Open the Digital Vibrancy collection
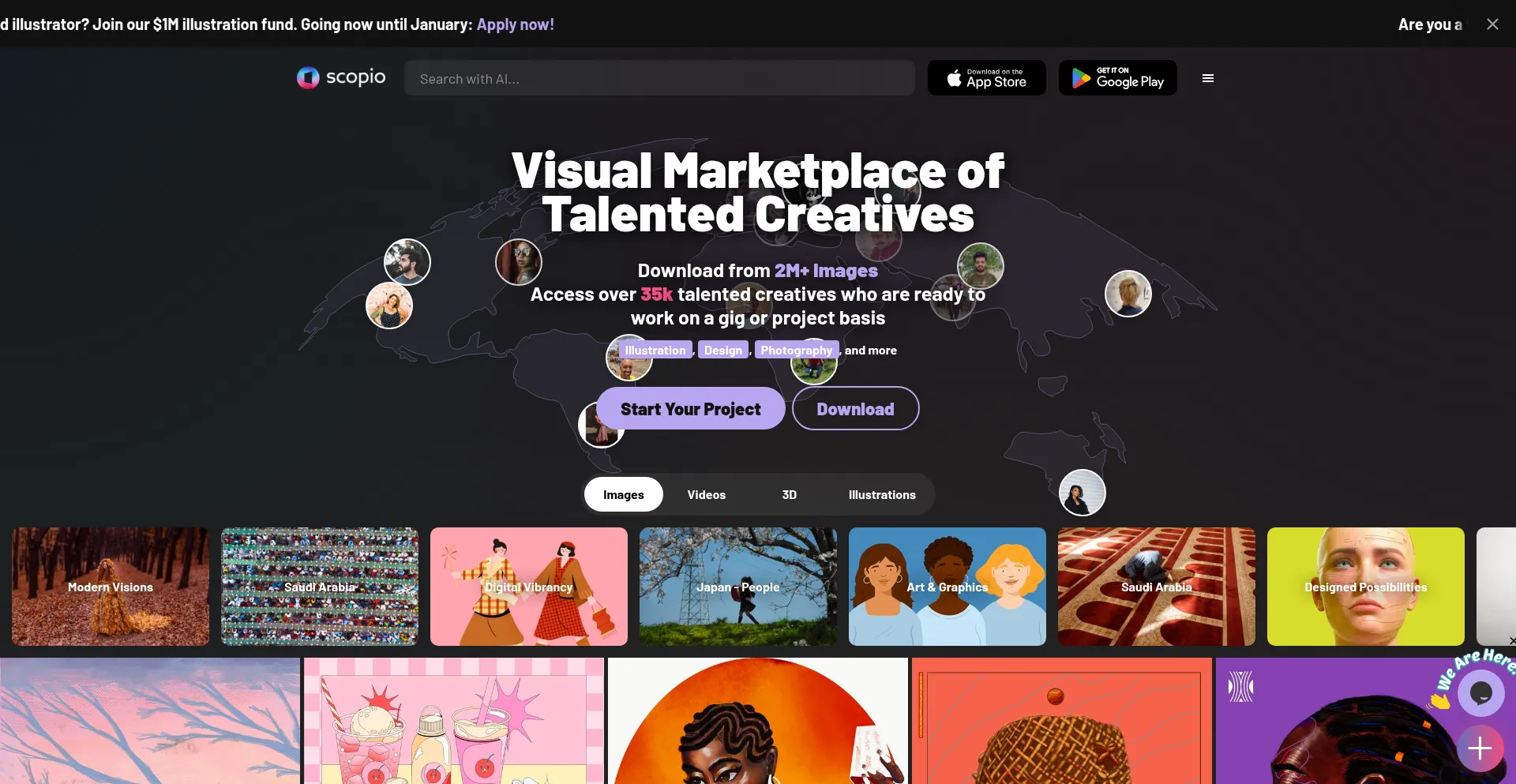Screen dimensions: 1516x784 pos(529,587)
